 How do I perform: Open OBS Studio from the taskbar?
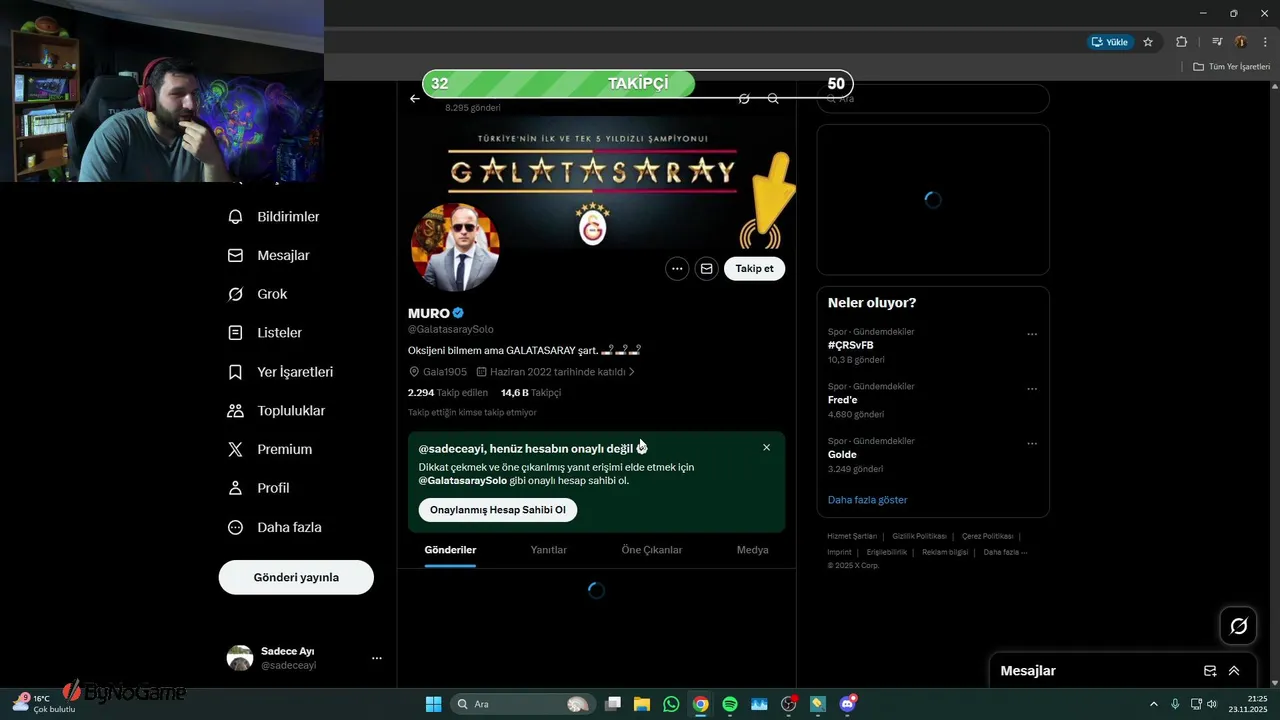tap(789, 704)
